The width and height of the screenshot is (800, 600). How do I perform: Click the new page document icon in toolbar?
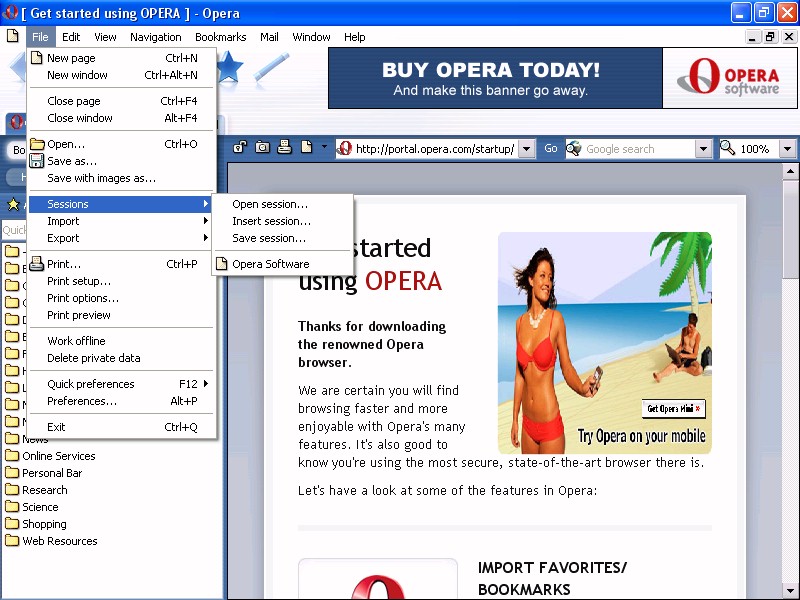pos(307,148)
